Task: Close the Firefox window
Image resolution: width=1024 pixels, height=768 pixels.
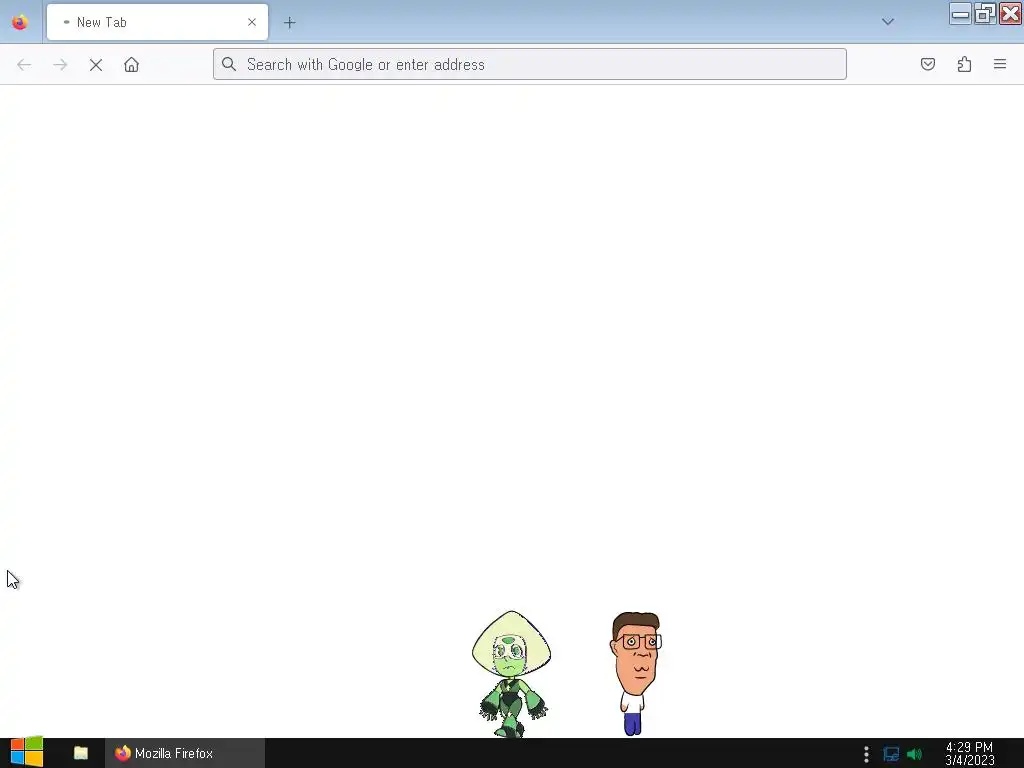Action: point(1010,14)
